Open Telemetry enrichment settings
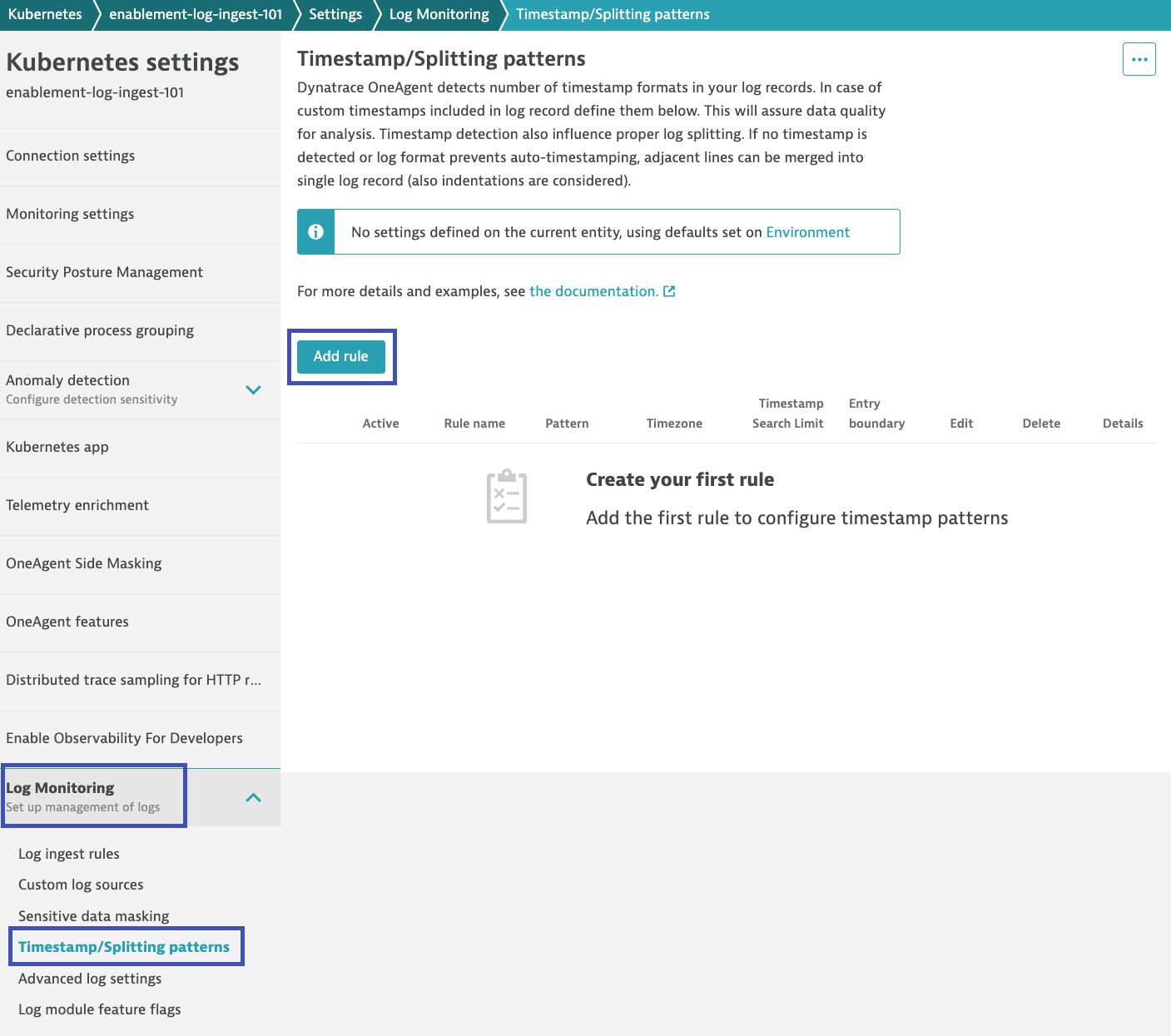This screenshot has width=1171, height=1036. [140, 506]
